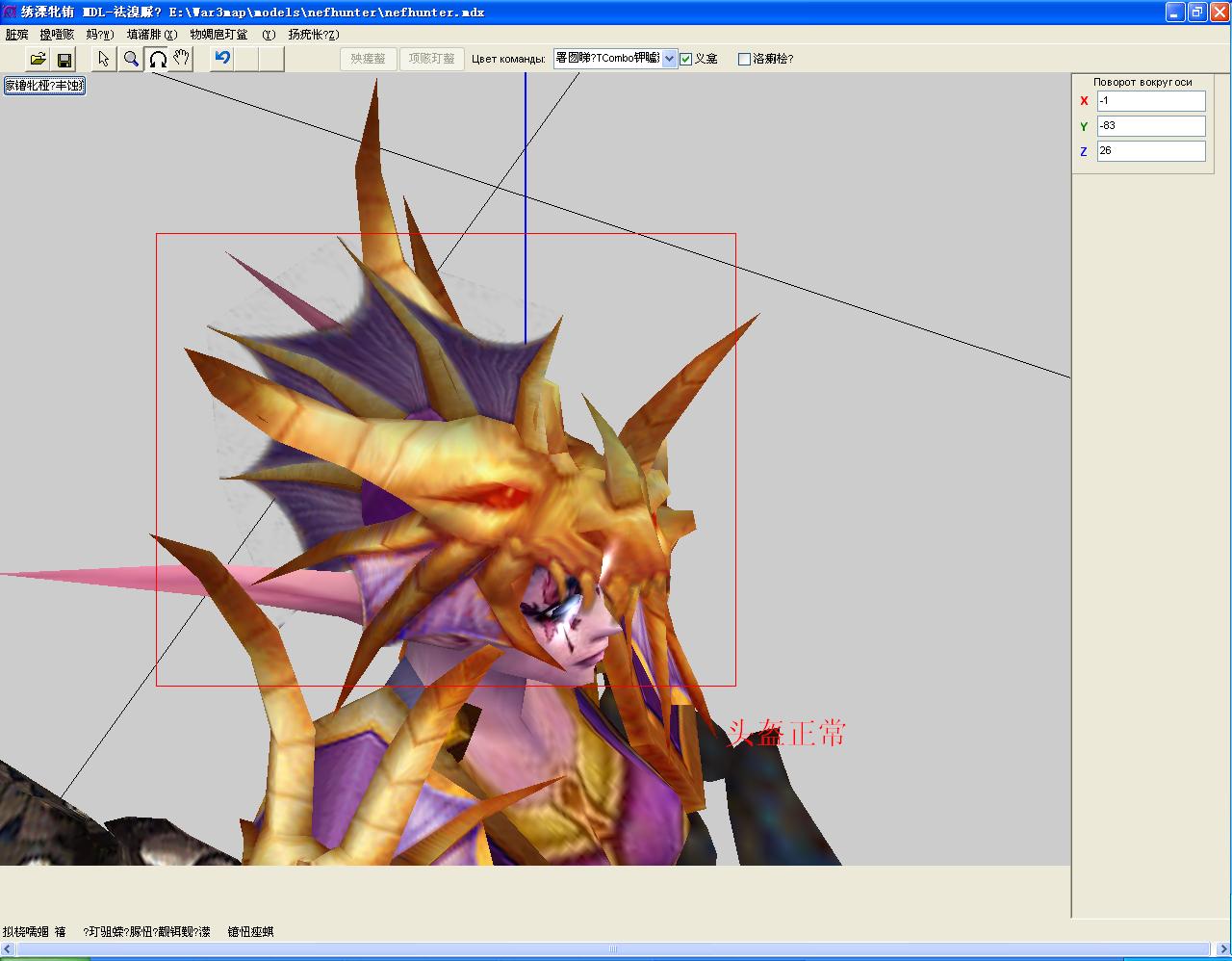
Task: Open the second menu bar item
Action: click(x=57, y=35)
